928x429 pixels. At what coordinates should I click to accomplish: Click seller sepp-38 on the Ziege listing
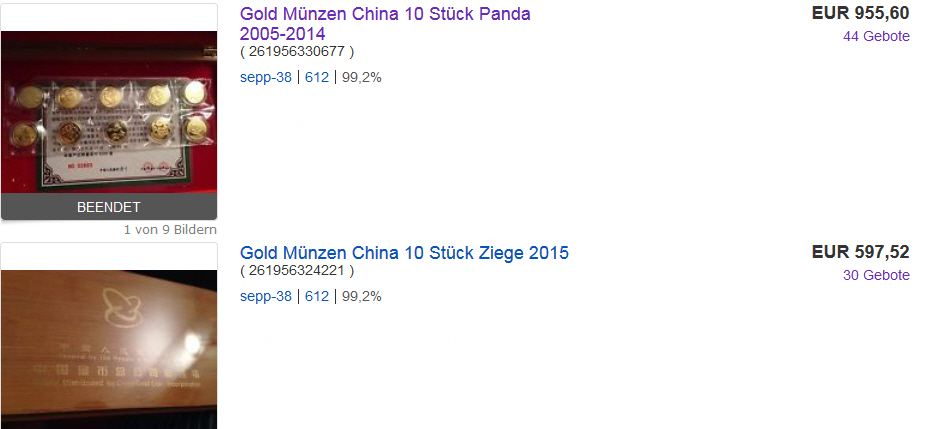click(x=266, y=296)
